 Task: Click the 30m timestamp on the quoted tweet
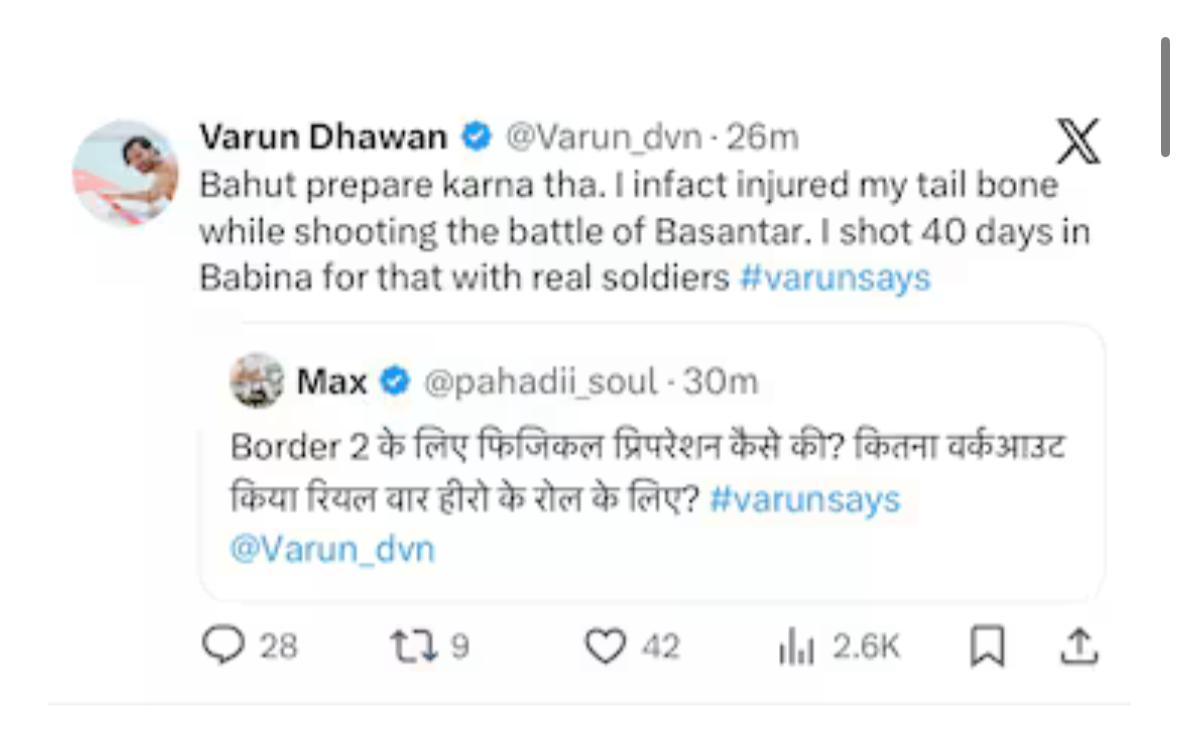pyautogui.click(x=721, y=381)
